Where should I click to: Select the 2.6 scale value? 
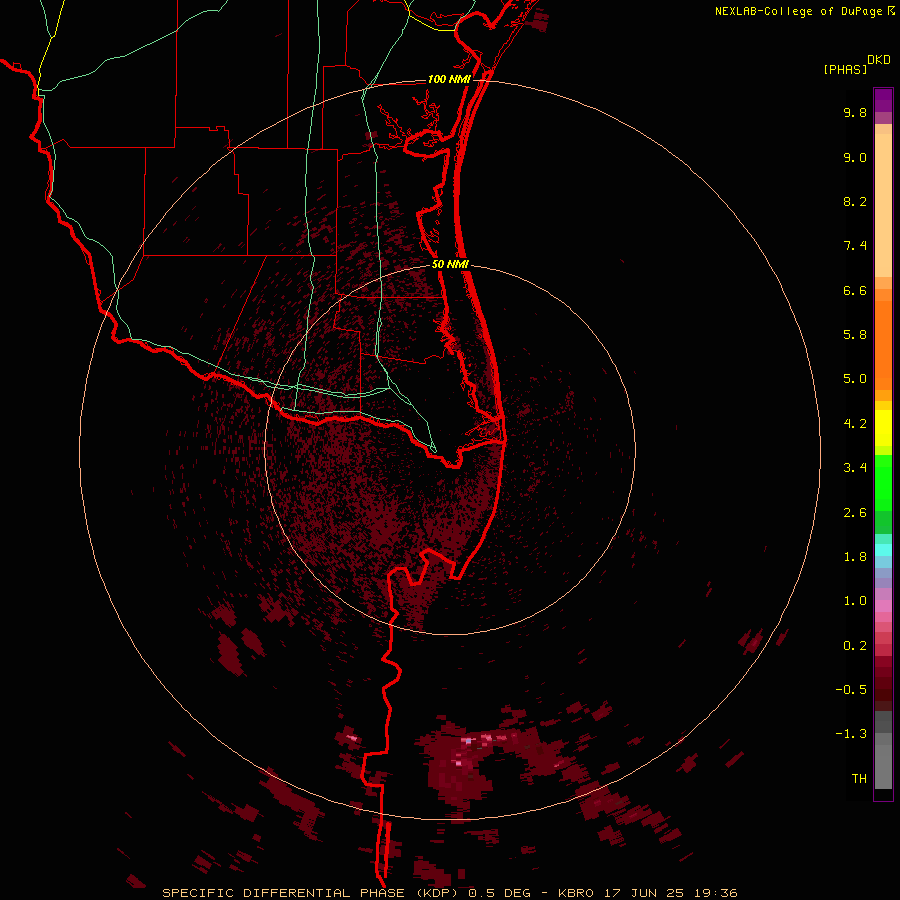(x=855, y=513)
